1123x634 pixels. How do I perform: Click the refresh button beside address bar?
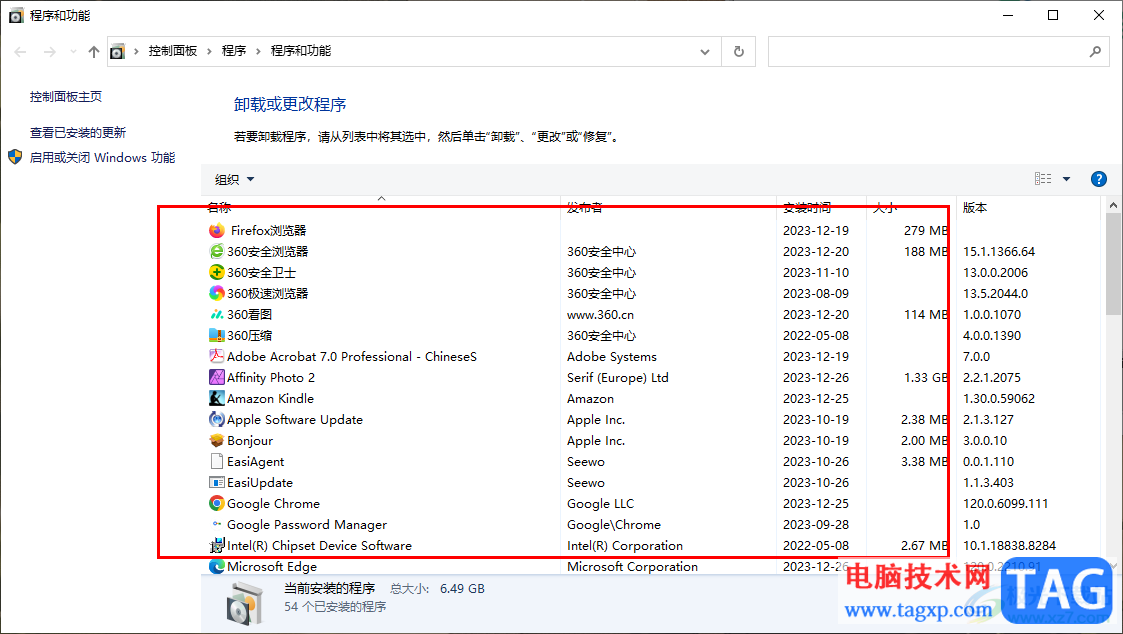[x=738, y=52]
